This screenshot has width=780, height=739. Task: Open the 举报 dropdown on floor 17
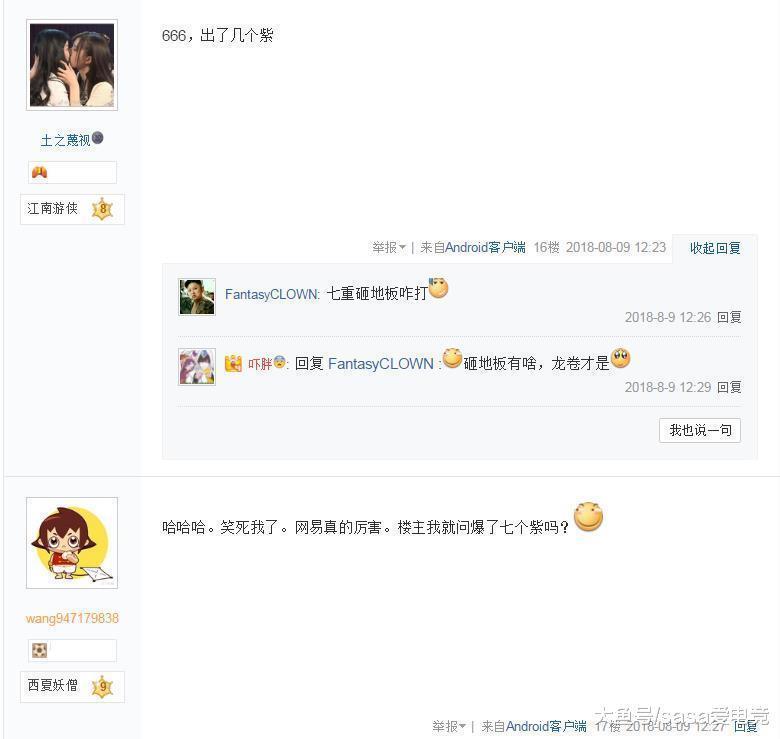[448, 727]
